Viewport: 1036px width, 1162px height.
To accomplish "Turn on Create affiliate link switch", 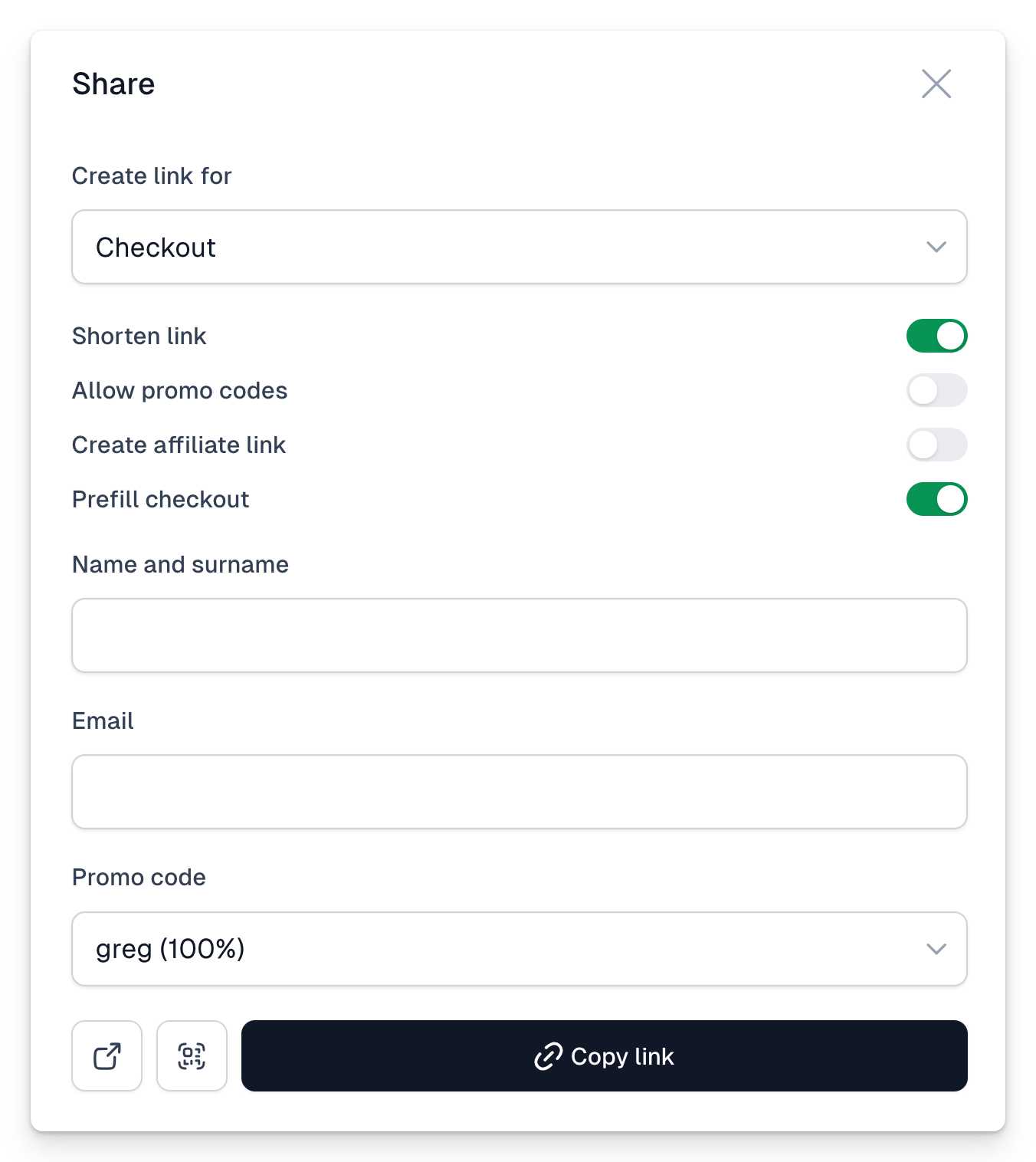I will click(x=936, y=445).
